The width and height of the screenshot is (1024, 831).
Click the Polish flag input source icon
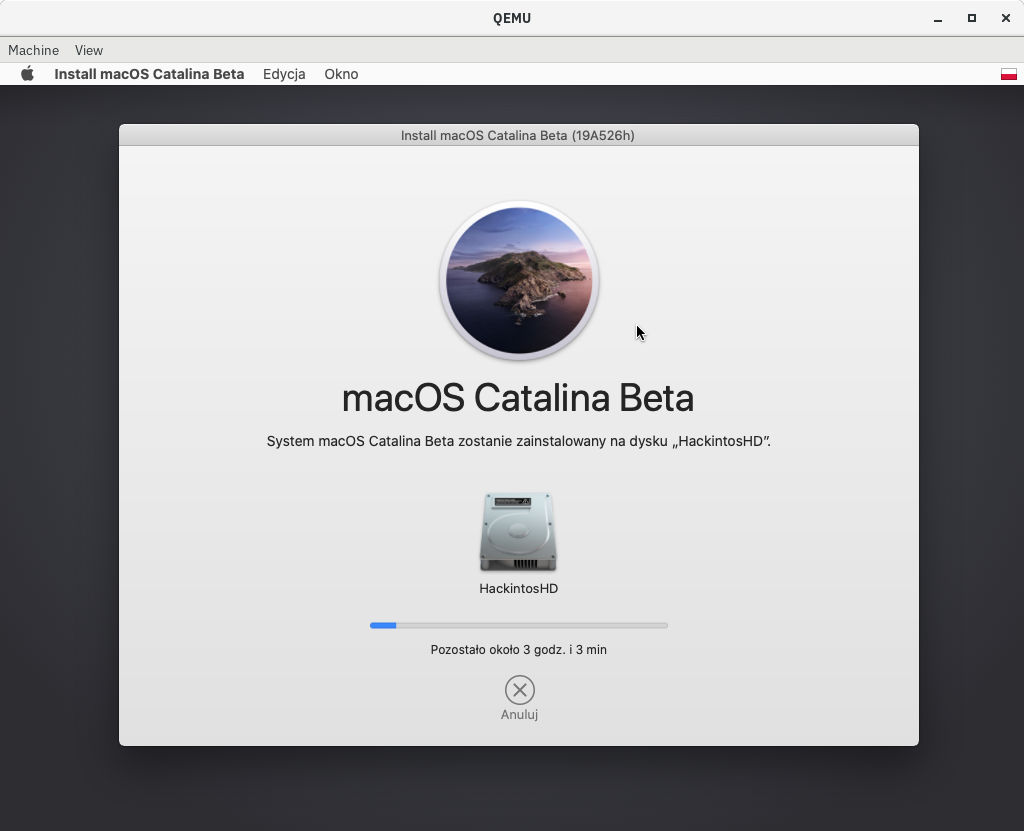click(1008, 74)
